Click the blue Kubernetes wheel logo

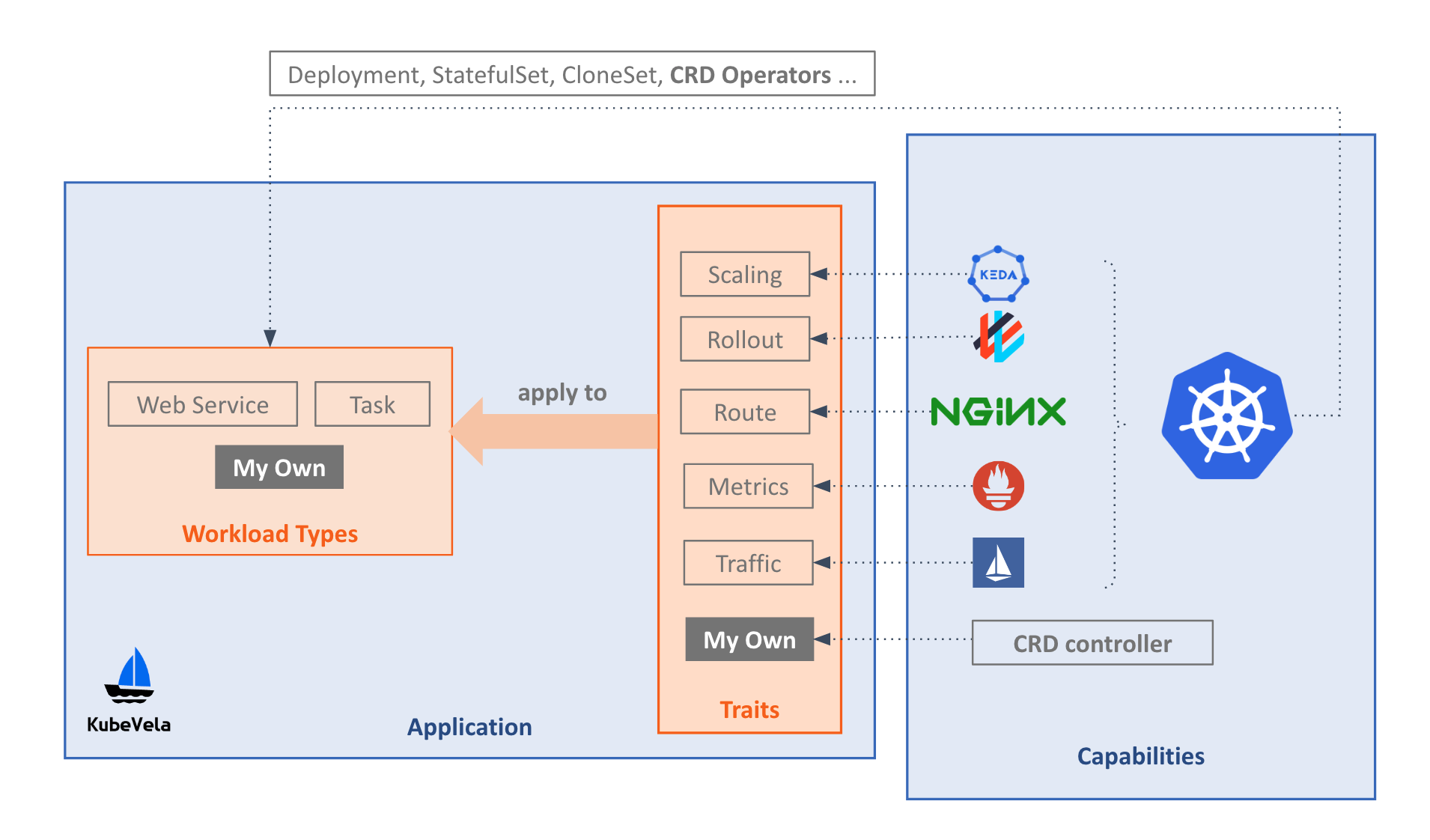[x=1226, y=416]
